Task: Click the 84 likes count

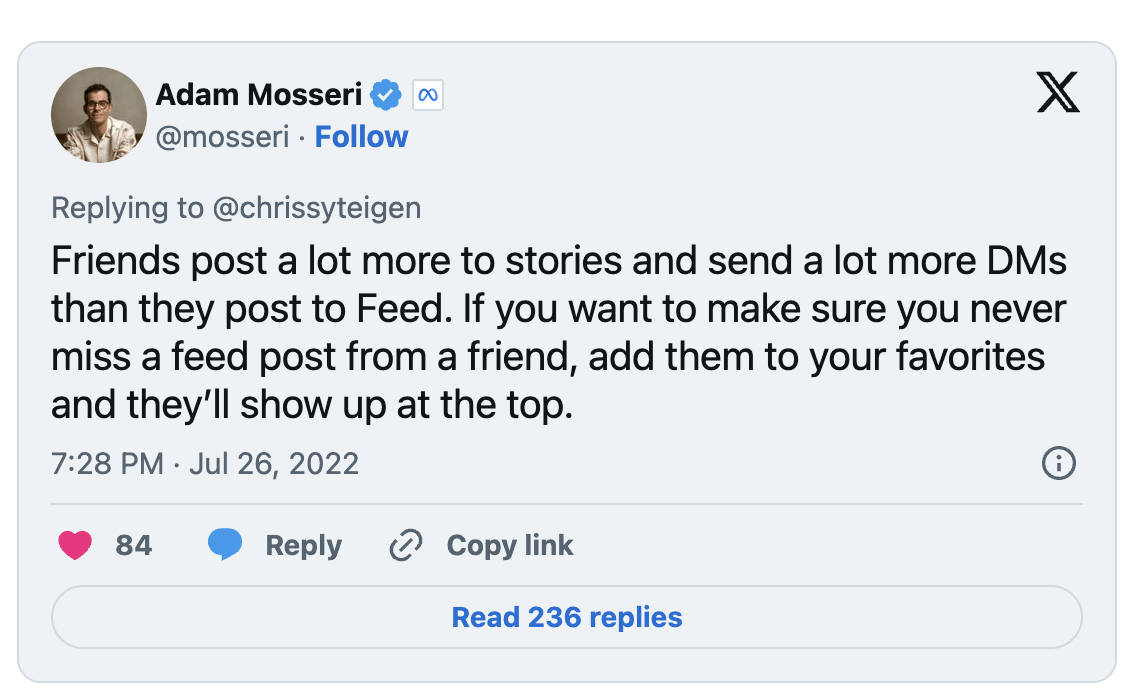Action: coord(134,545)
